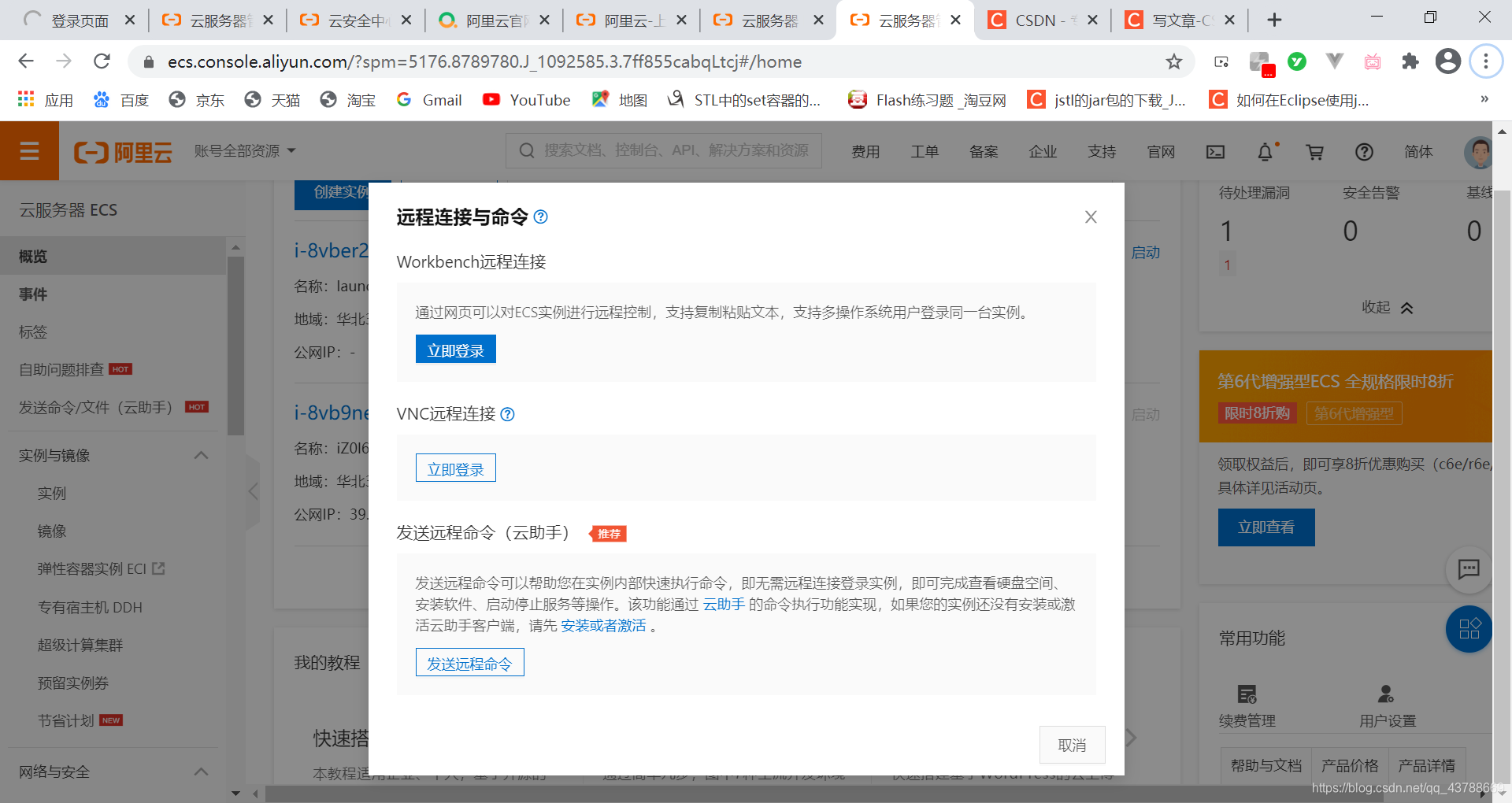This screenshot has width=1512, height=803.
Task: Click VNC 立即登录 button
Action: pos(456,468)
